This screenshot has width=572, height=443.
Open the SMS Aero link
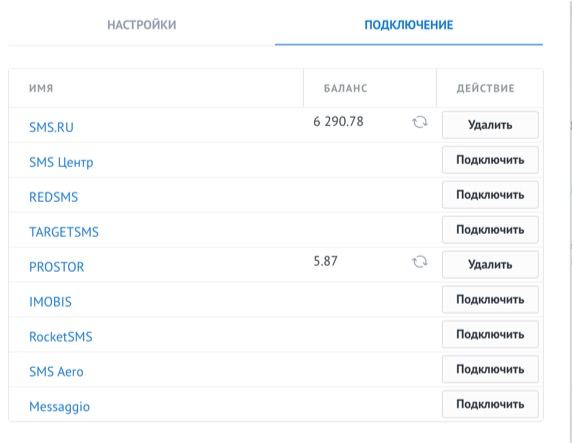tap(56, 372)
